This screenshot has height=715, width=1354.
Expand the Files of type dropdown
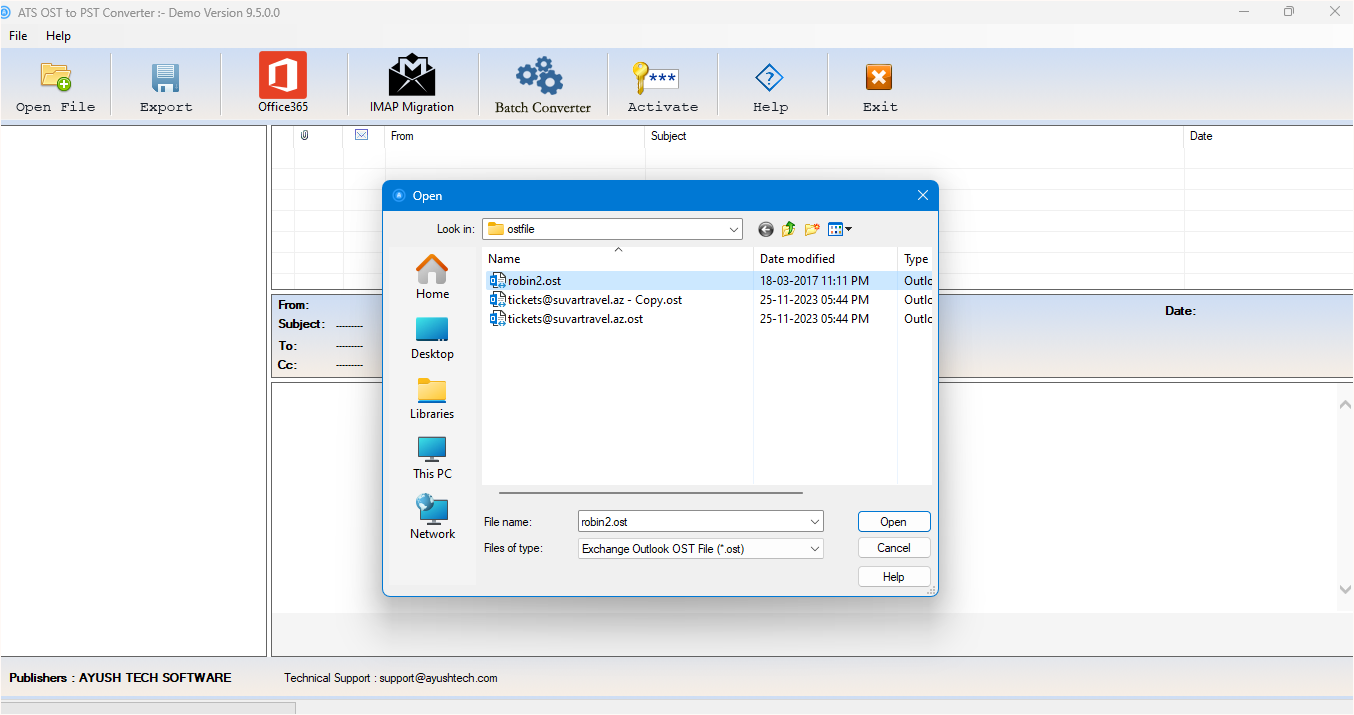point(815,549)
